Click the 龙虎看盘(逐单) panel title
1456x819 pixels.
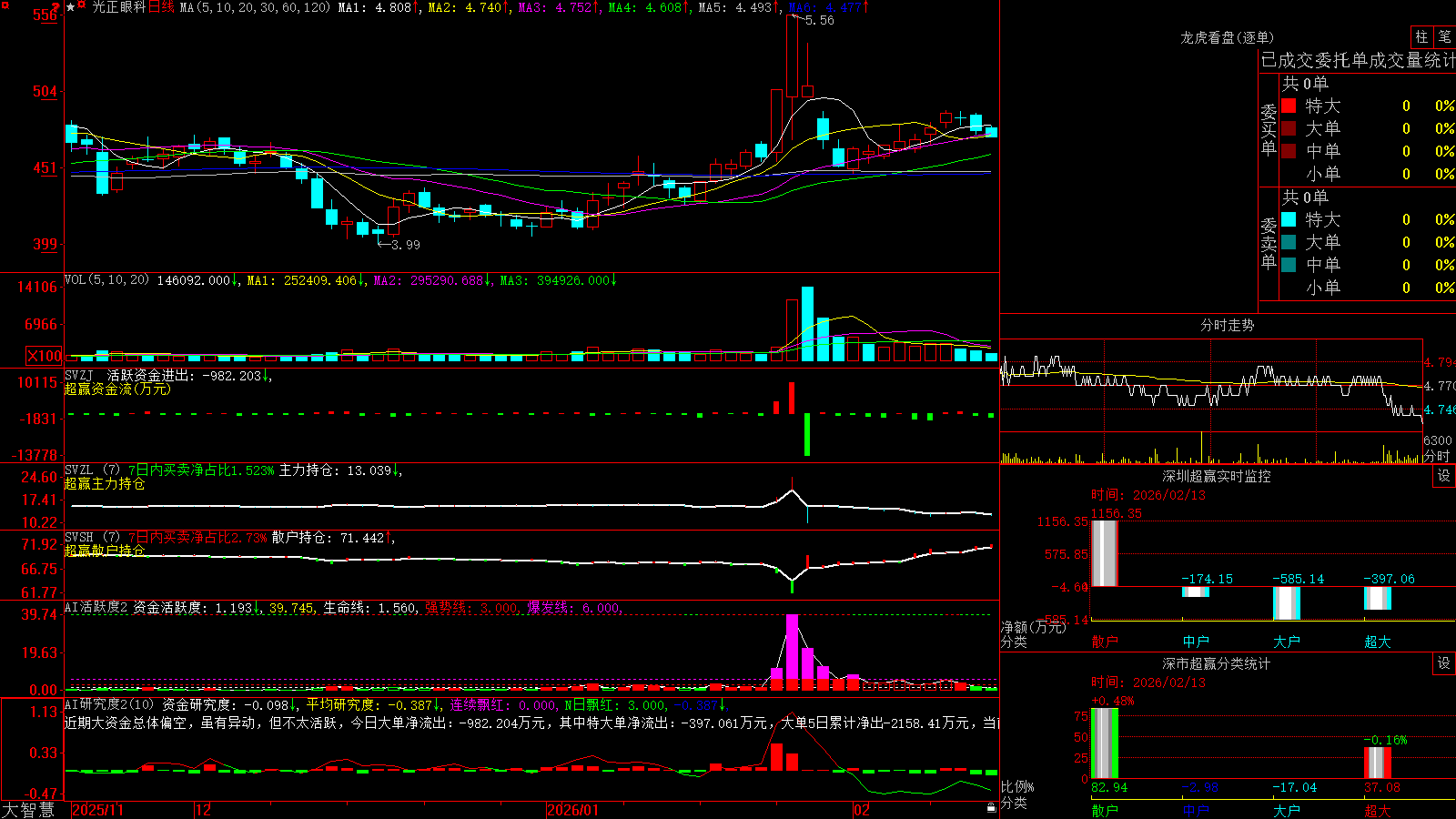coord(1227,37)
